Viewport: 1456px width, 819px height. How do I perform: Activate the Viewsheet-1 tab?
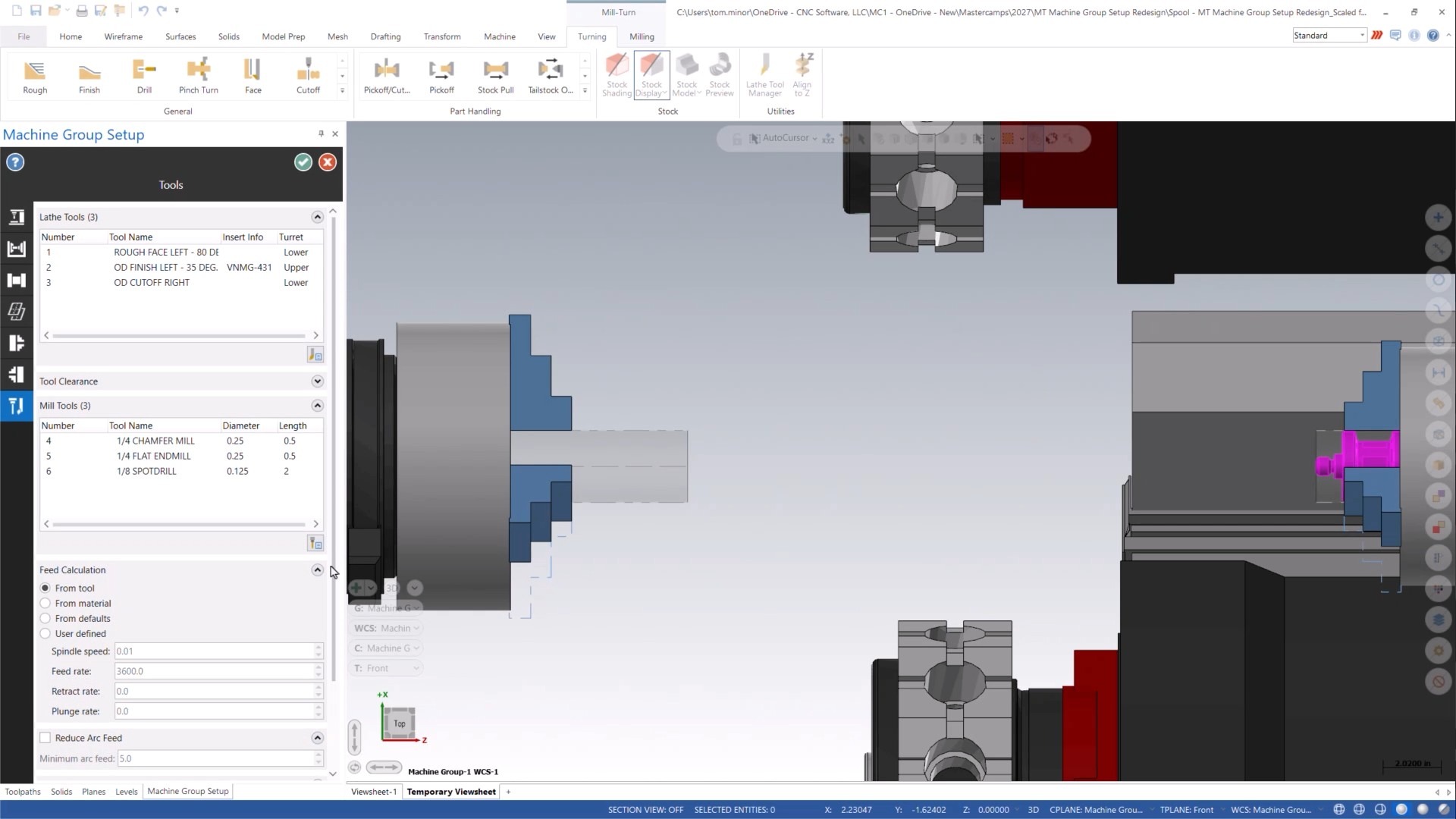pyautogui.click(x=374, y=792)
